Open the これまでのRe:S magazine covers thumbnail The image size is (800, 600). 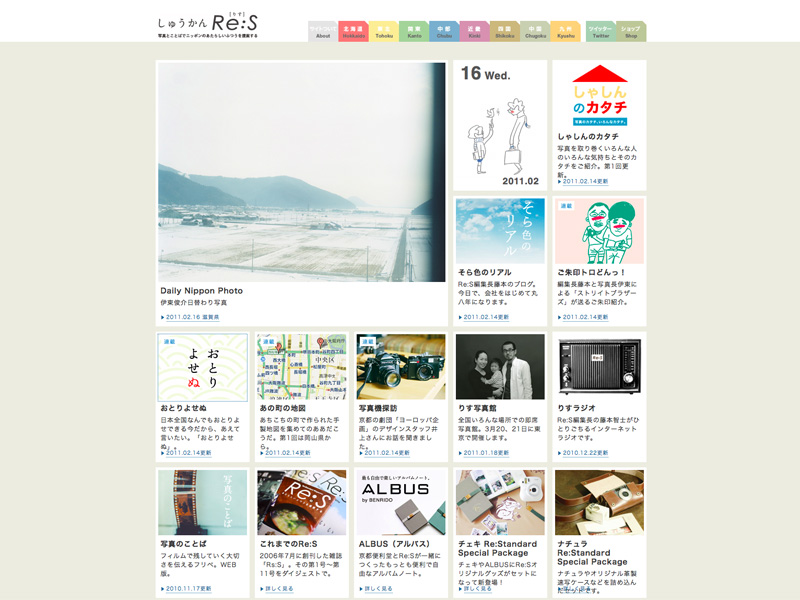click(302, 503)
